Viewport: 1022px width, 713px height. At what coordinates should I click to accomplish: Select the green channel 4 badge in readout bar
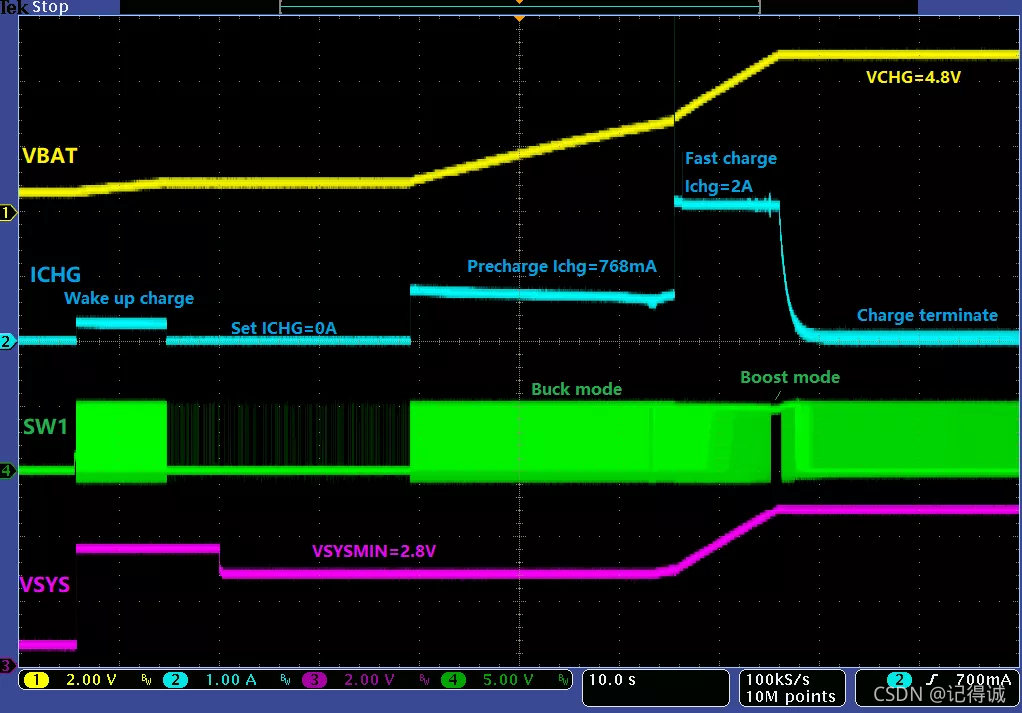click(x=453, y=680)
